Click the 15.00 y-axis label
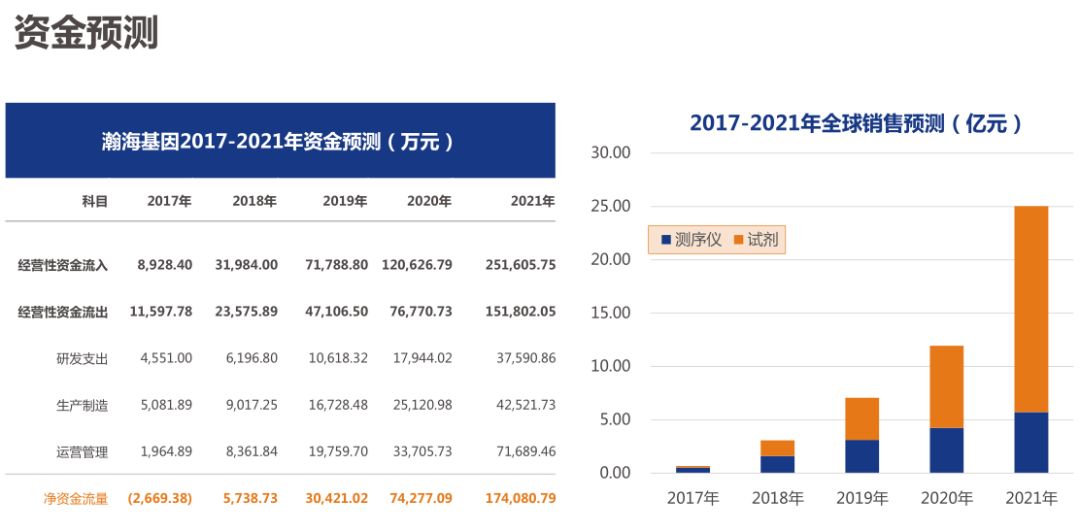 [x=611, y=313]
